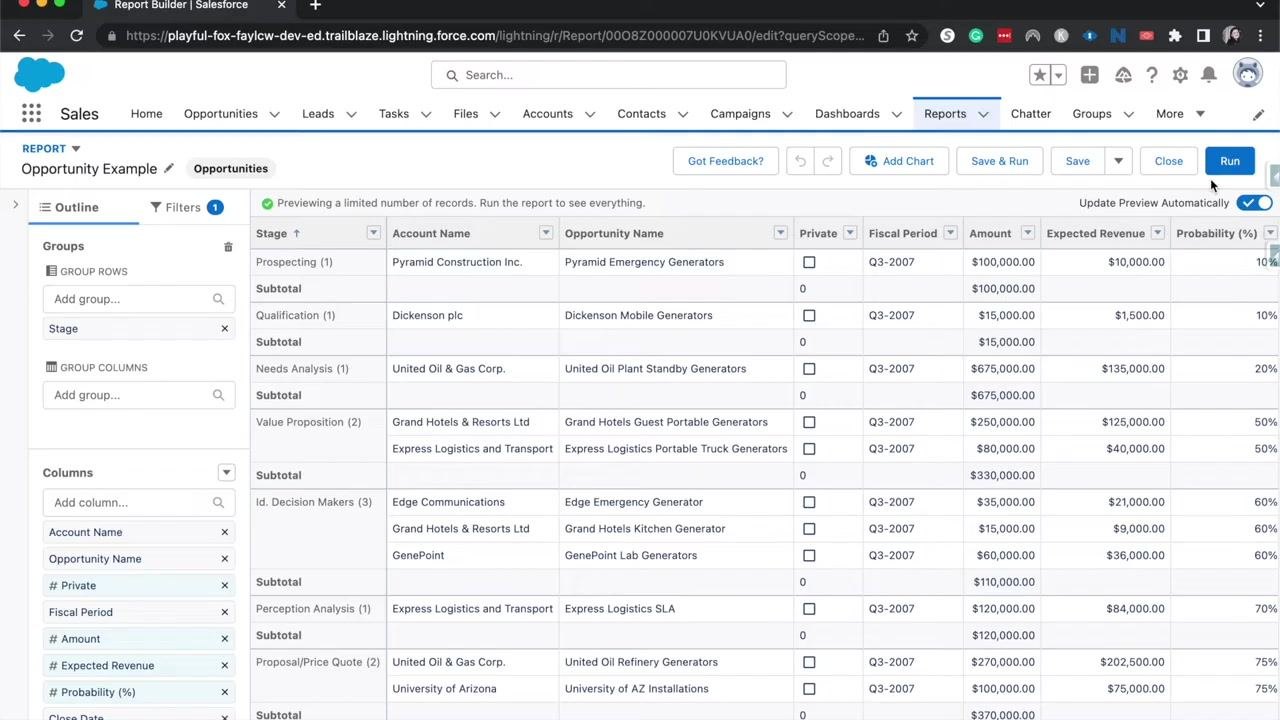Open the Favorites star icon
The image size is (1280, 720).
[x=1040, y=75]
